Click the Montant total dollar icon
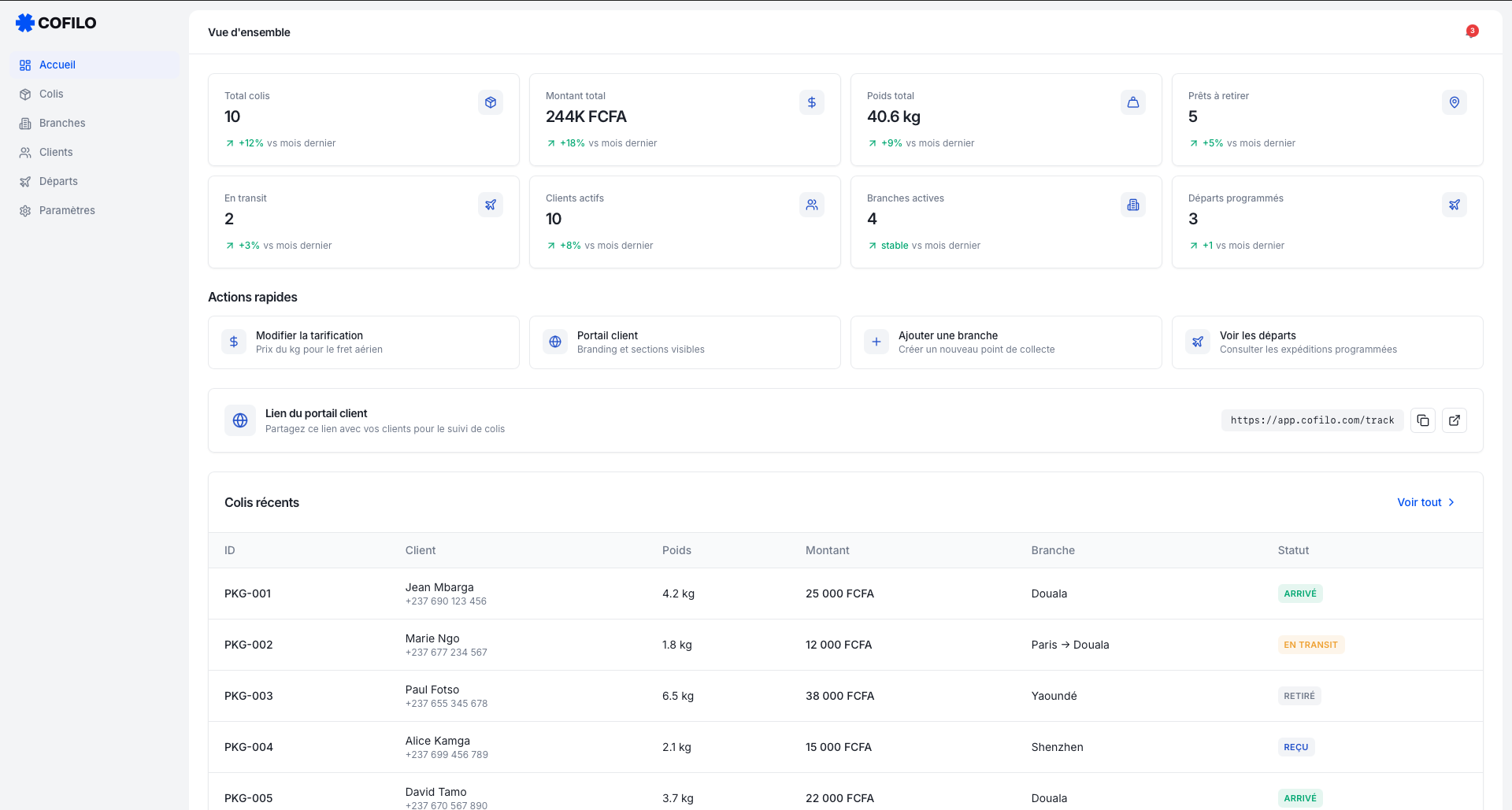Screen dimensions: 1512x810 [811, 102]
